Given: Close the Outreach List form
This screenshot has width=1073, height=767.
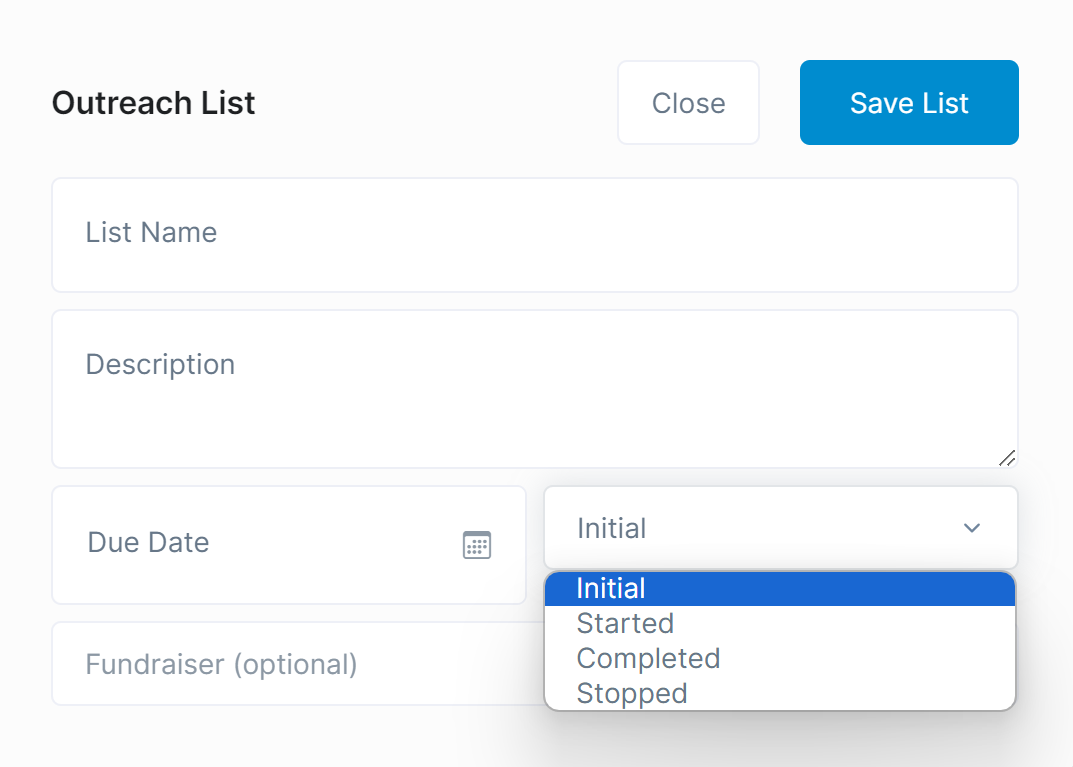Looking at the screenshot, I should 688,102.
